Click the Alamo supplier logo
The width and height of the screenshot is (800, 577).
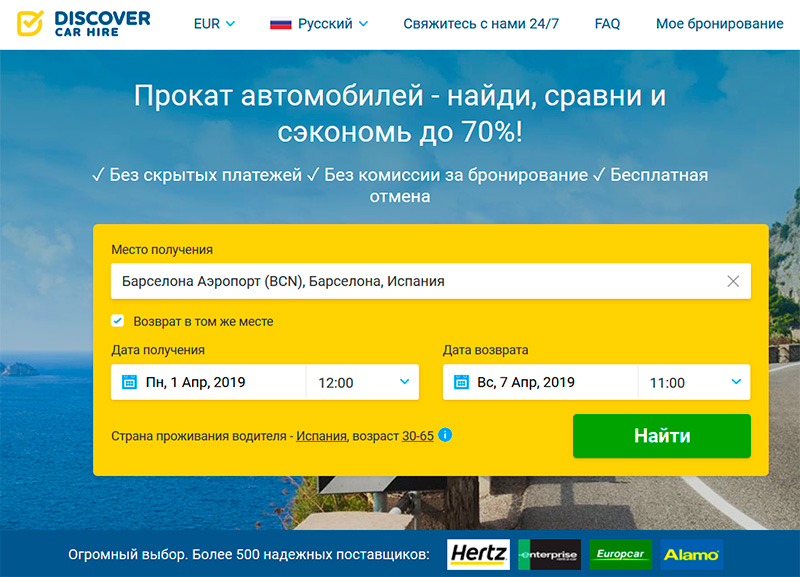tap(691, 554)
